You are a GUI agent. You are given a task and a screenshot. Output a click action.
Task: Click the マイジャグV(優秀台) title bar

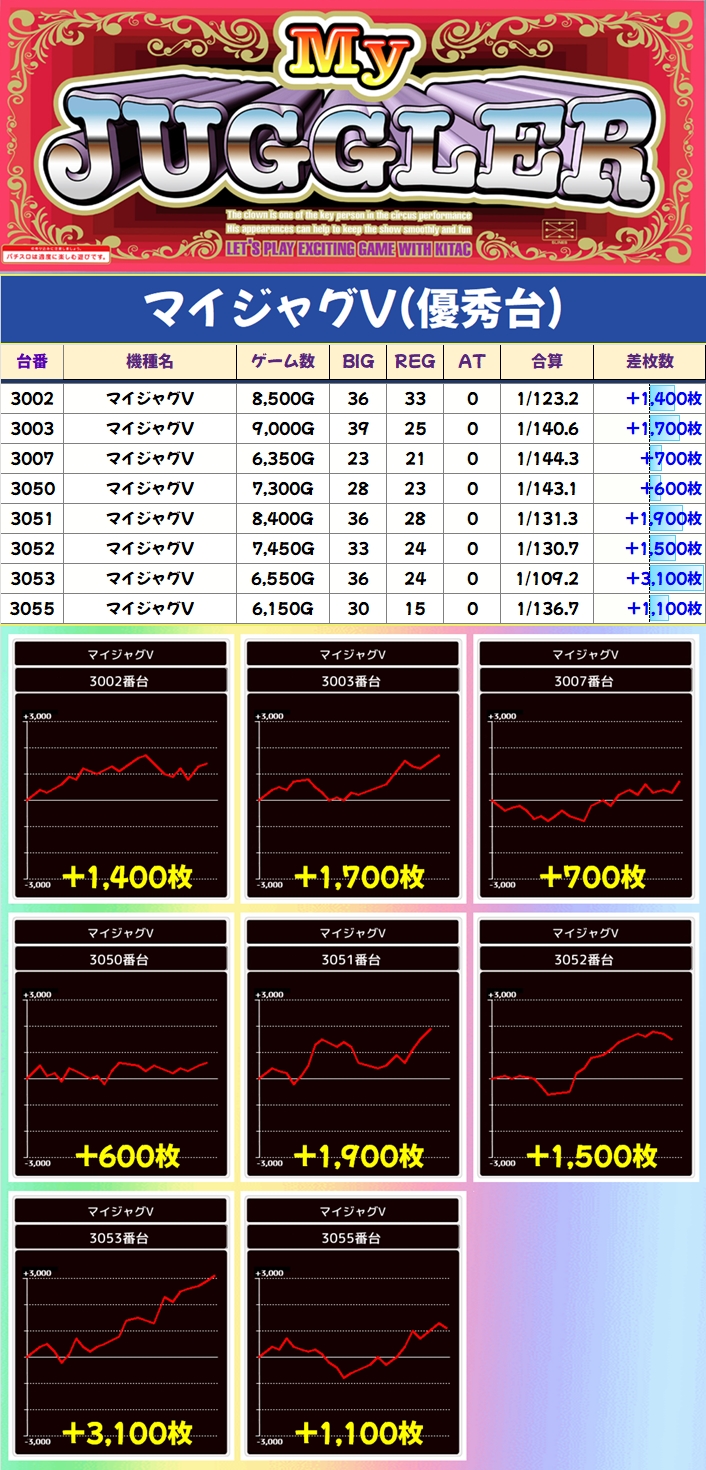pyautogui.click(x=353, y=311)
